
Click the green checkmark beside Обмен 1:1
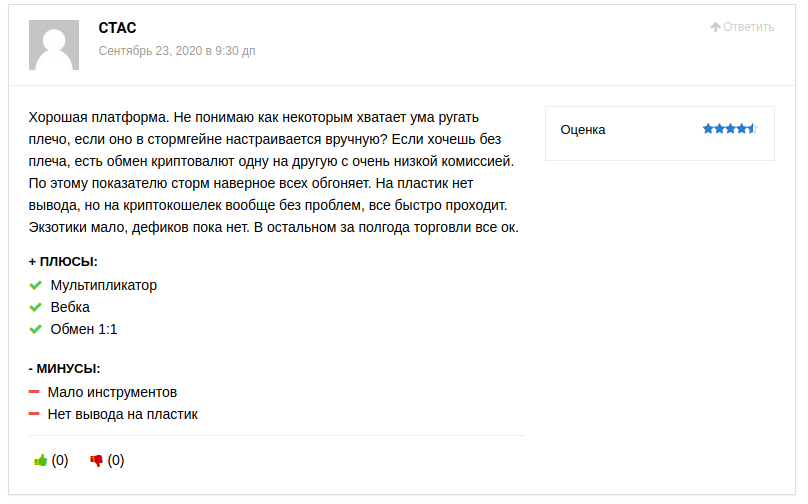[36, 330]
